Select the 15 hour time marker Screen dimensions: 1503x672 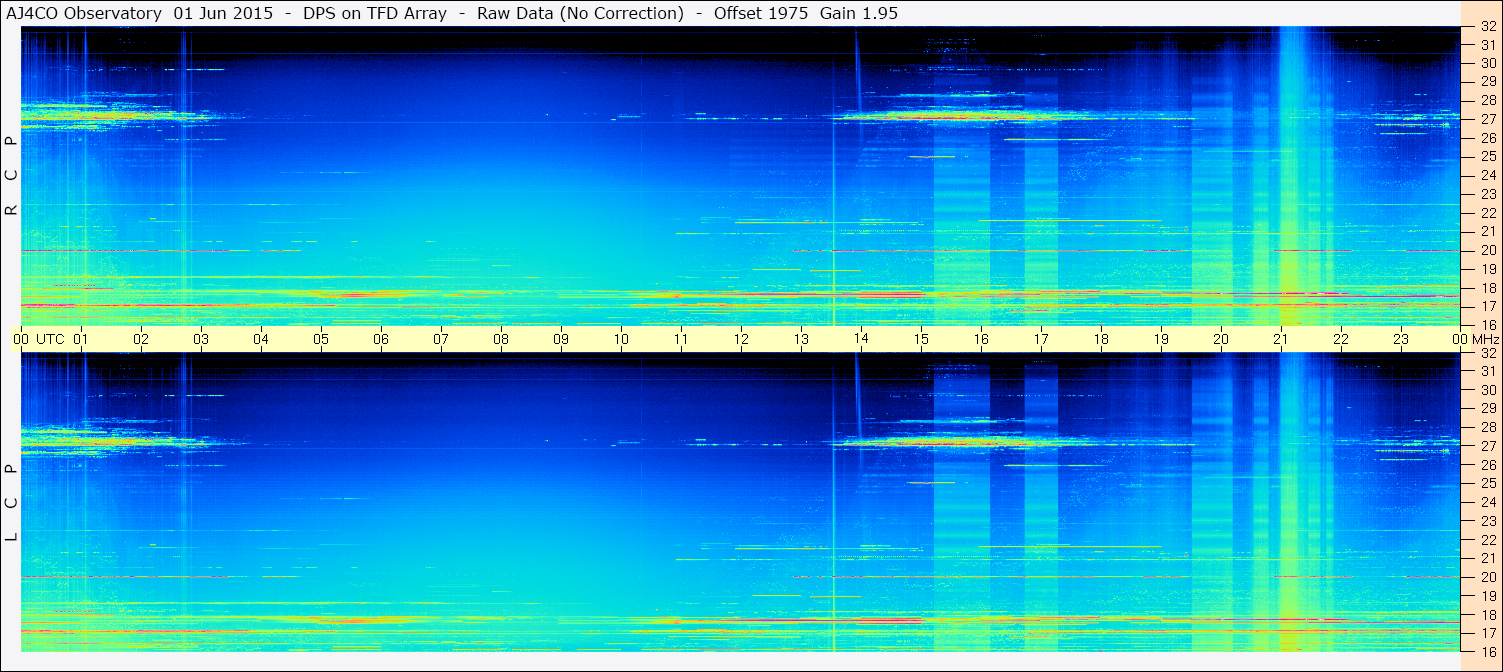tap(921, 339)
